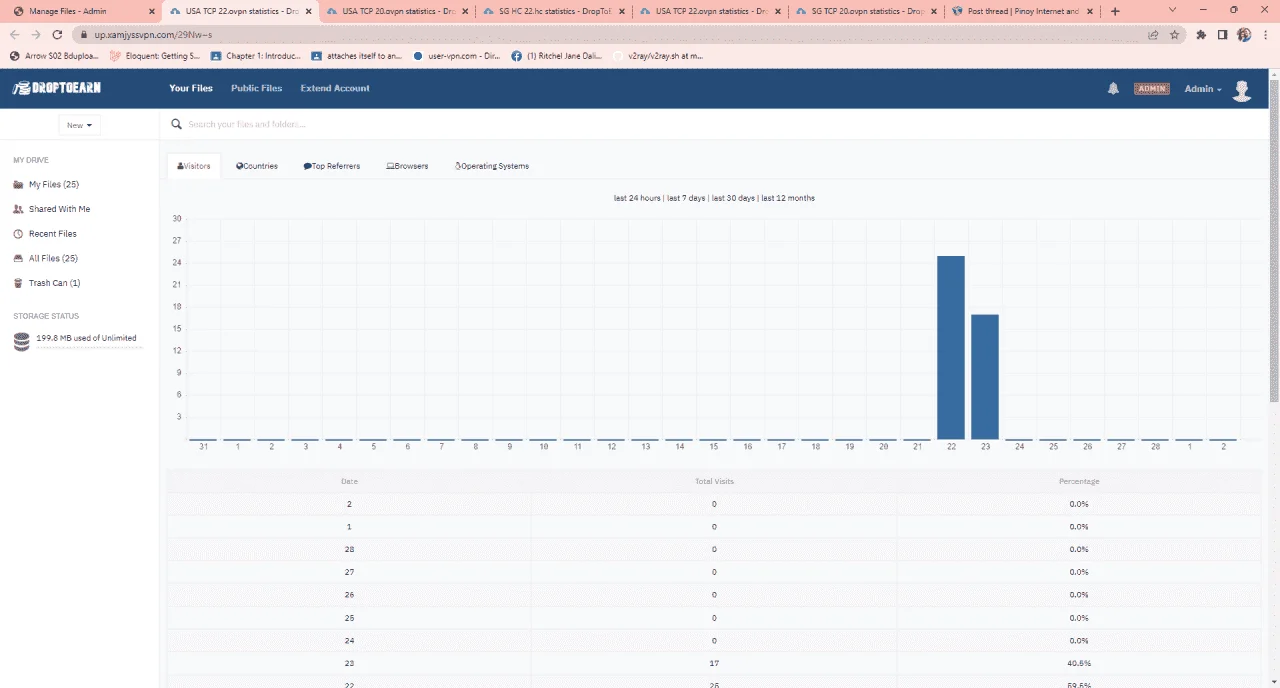Show statistics for last 7 days
Viewport: 1280px width, 688px height.
(x=686, y=198)
